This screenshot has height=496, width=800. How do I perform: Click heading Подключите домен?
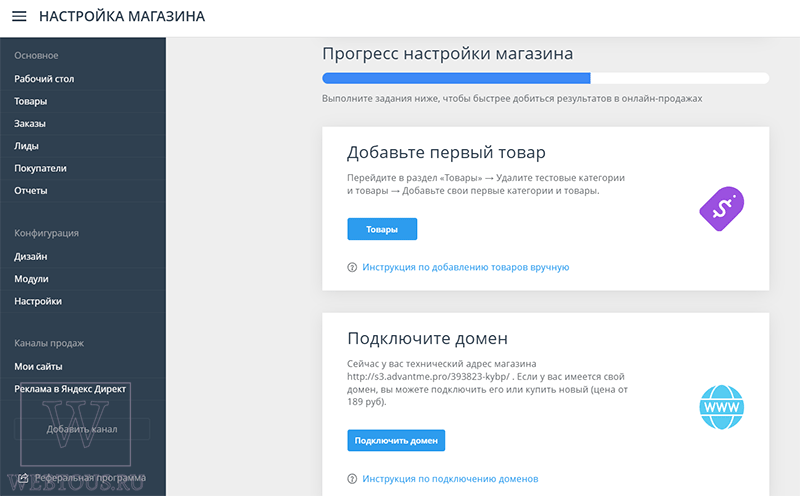[x=428, y=338]
